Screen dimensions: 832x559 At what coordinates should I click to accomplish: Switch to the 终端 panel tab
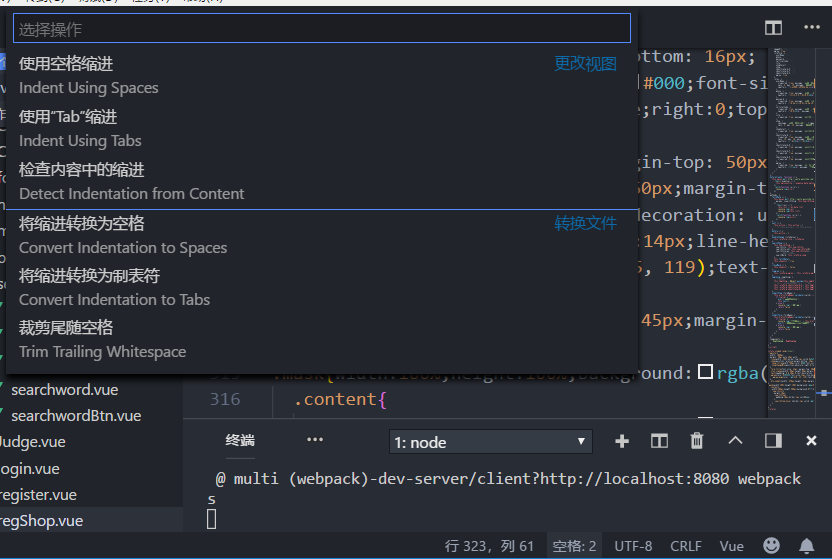[x=240, y=440]
